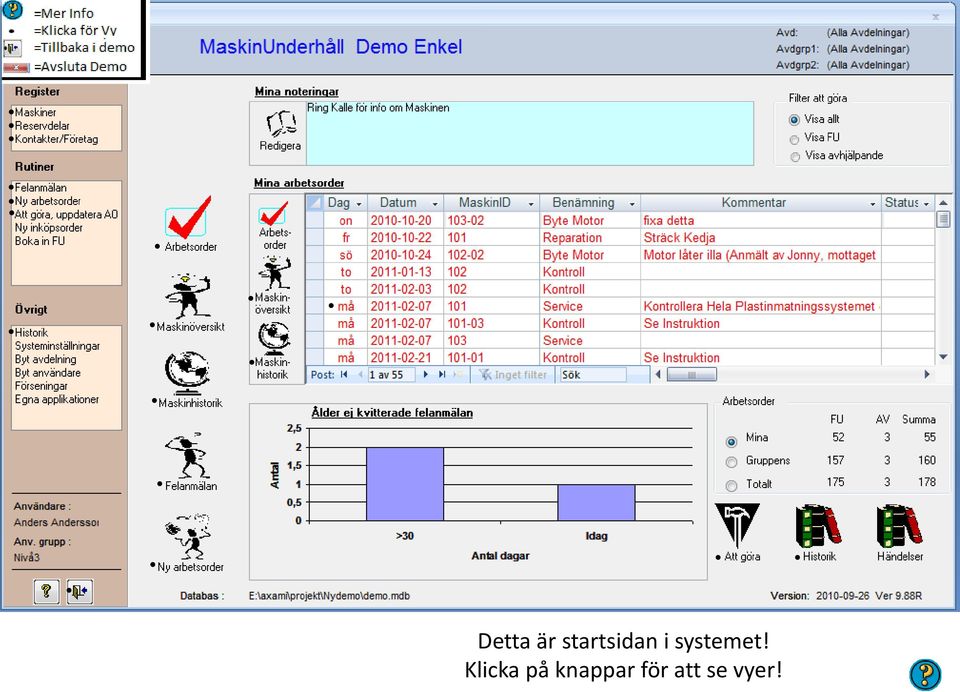Open the Status column filter dropdown
Image resolution: width=960 pixels, height=692 pixels.
point(926,203)
